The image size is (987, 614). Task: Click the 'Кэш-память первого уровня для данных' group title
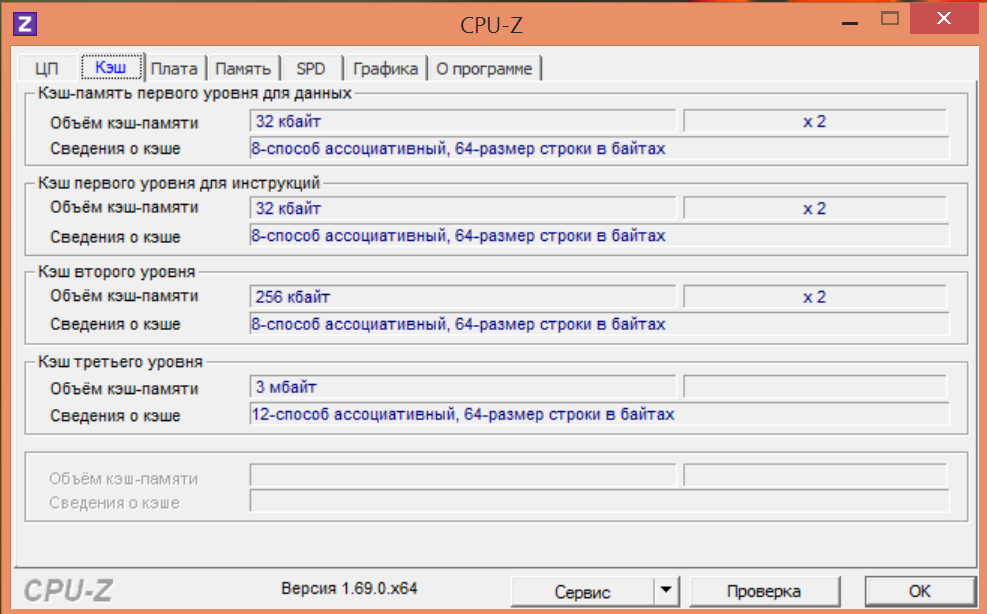(195, 93)
